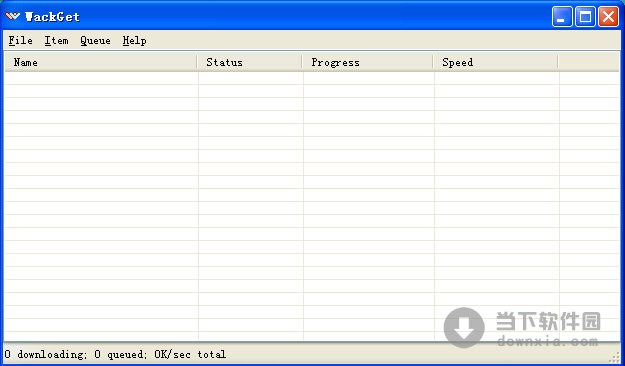Screen dimensions: 625x366
Task: Open the Item menu
Action: pyautogui.click(x=56, y=41)
